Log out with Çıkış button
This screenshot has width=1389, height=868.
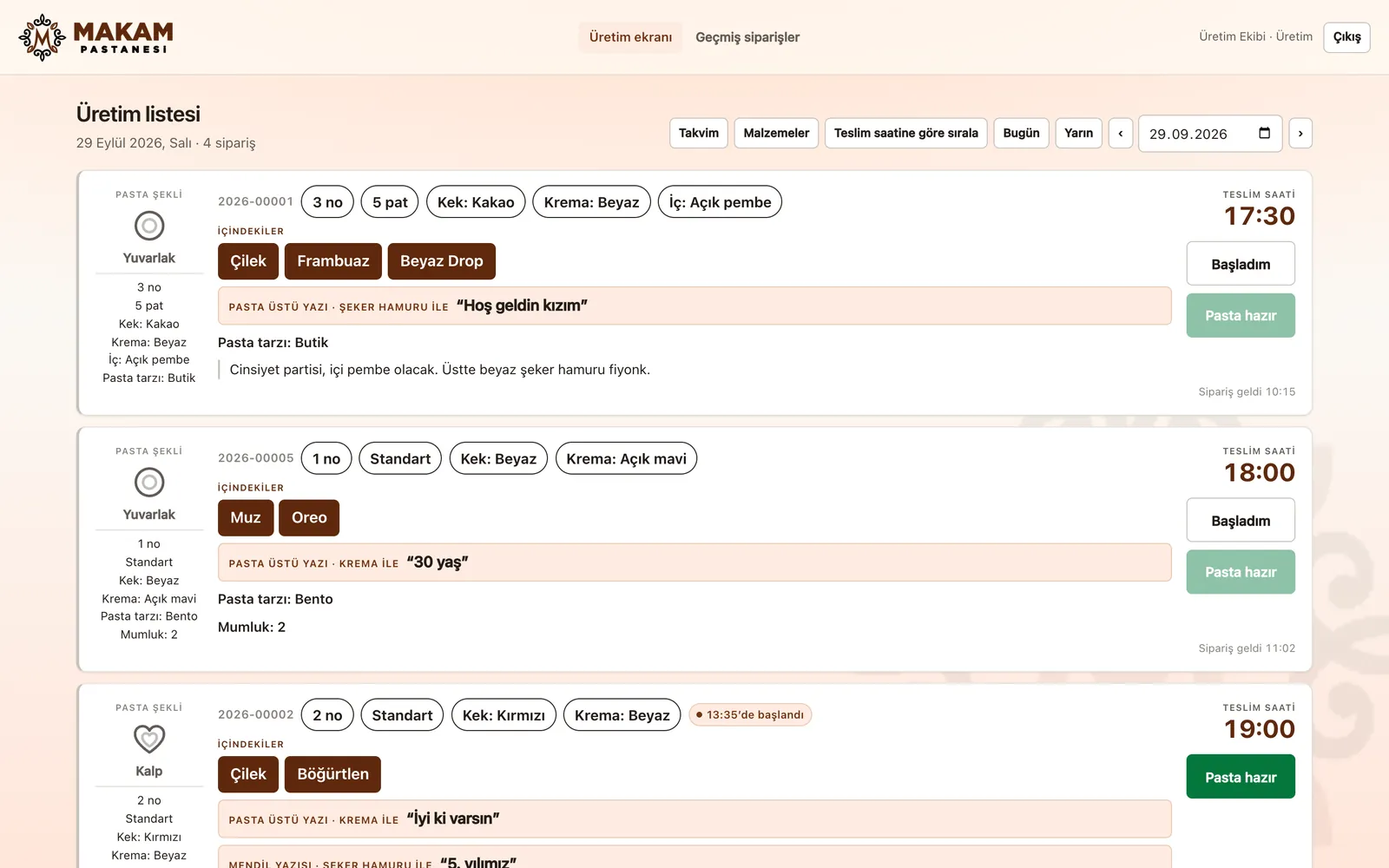pos(1346,37)
